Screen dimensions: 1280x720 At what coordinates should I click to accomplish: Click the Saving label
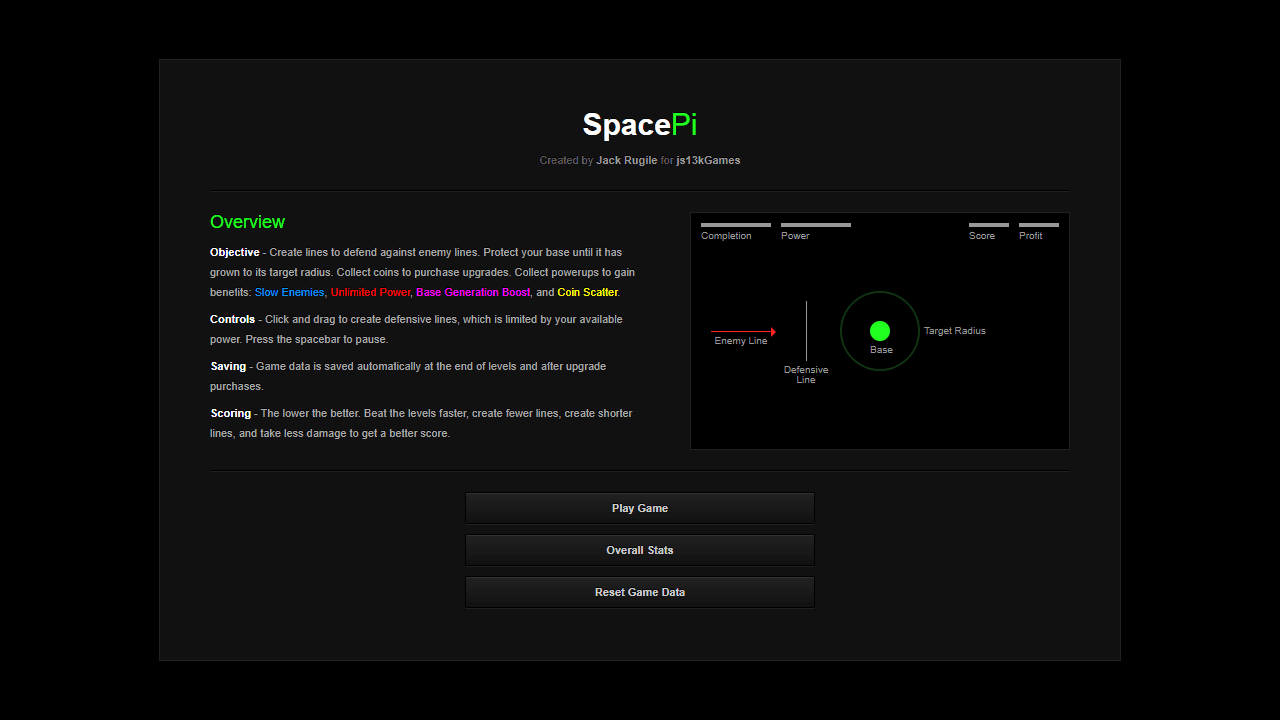(x=228, y=366)
